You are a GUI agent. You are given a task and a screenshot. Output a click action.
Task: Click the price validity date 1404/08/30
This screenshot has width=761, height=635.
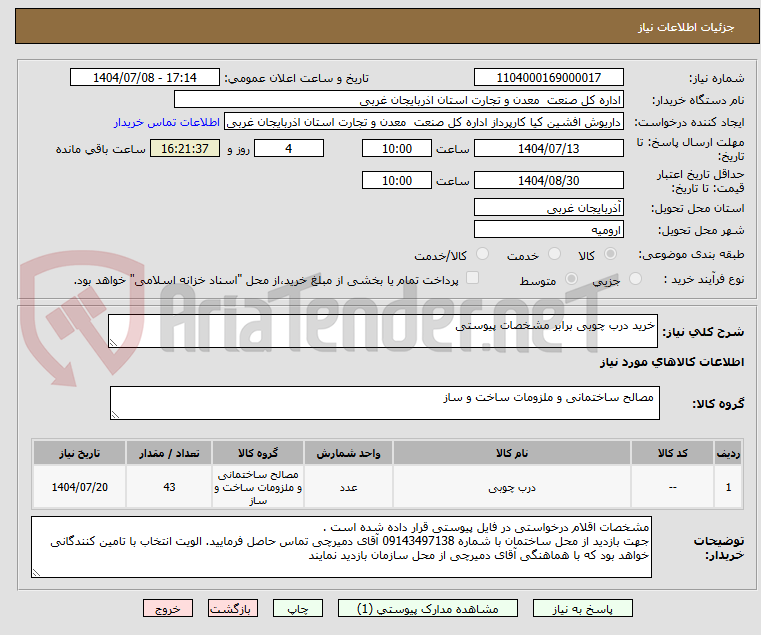pyautogui.click(x=548, y=181)
